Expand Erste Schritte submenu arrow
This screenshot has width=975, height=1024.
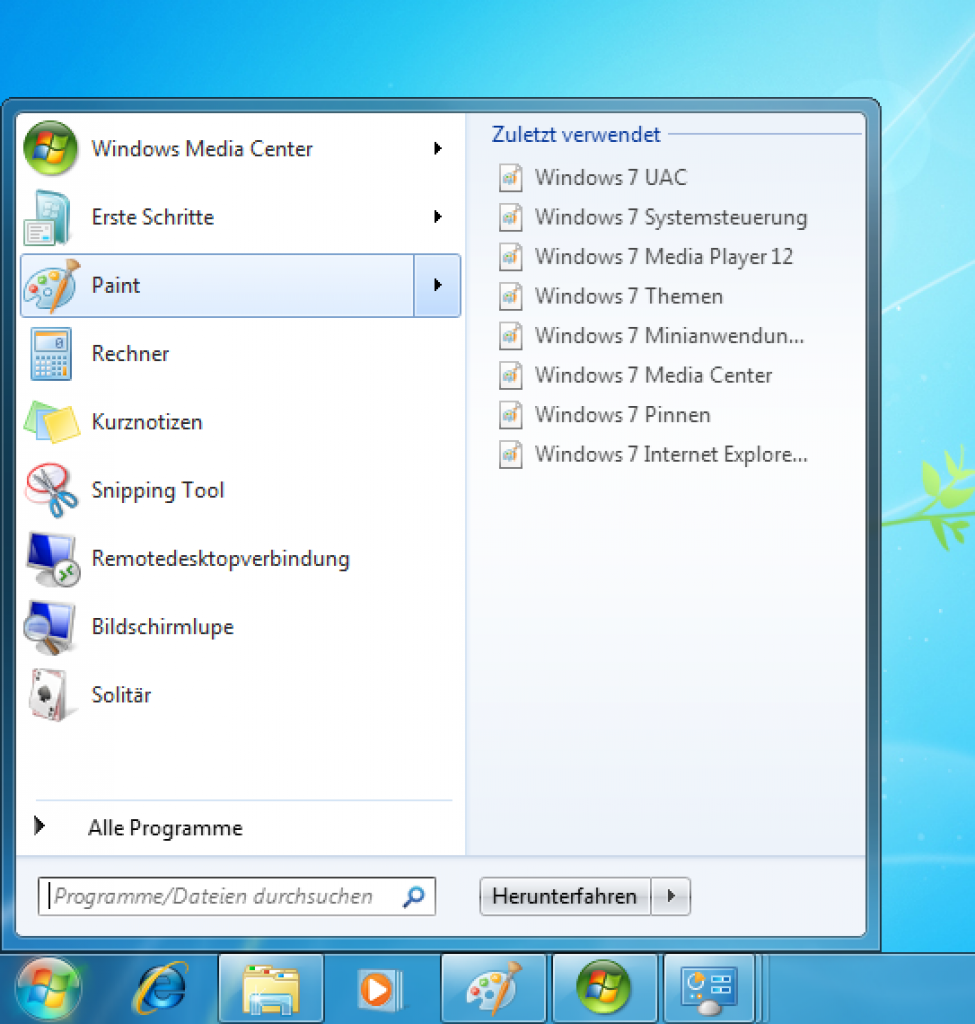coord(438,217)
